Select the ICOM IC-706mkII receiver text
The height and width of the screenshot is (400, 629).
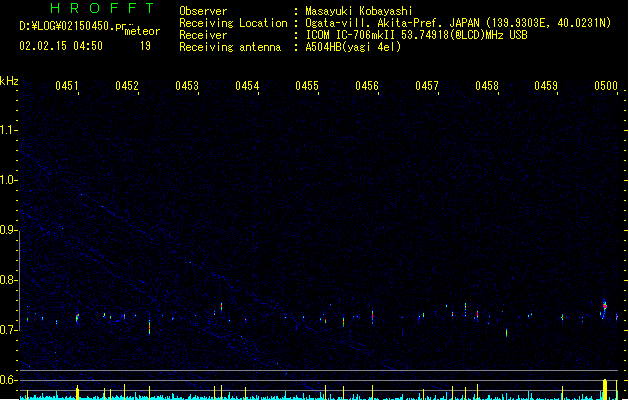coord(416,35)
